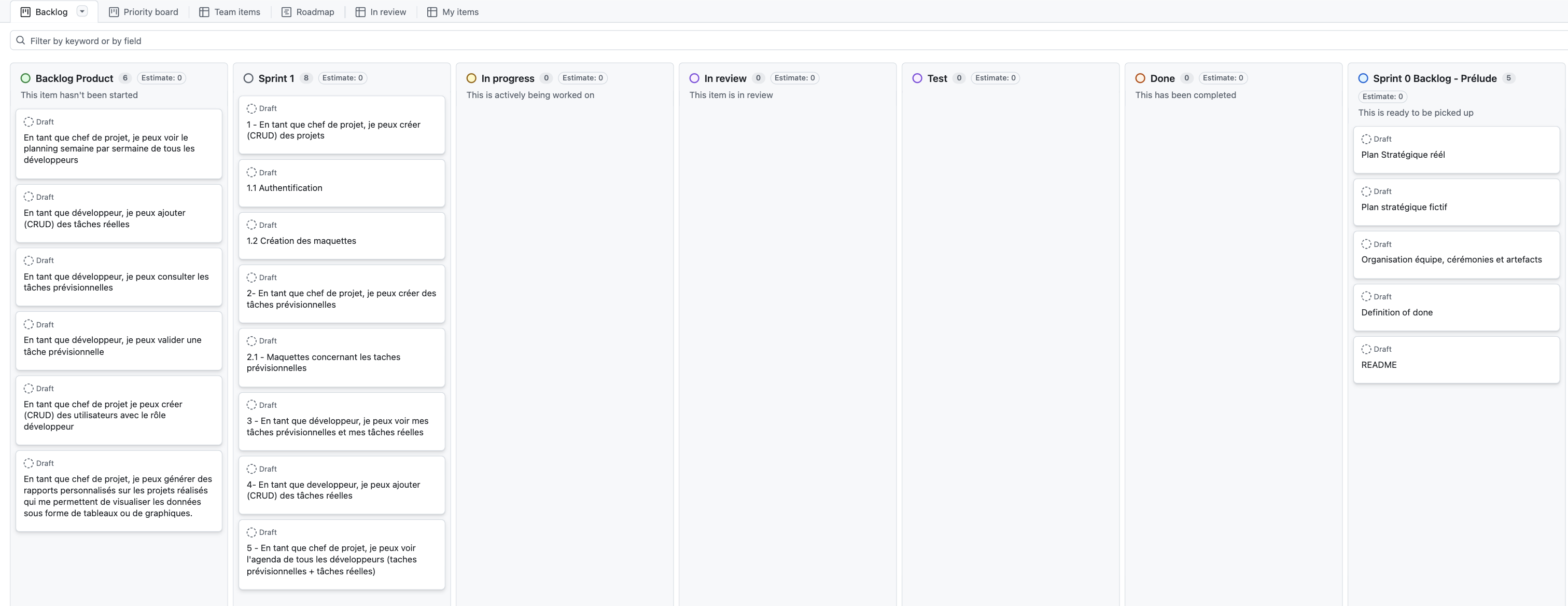Open the Backlog view options dropdown arrow
The height and width of the screenshot is (606, 1568).
81,11
